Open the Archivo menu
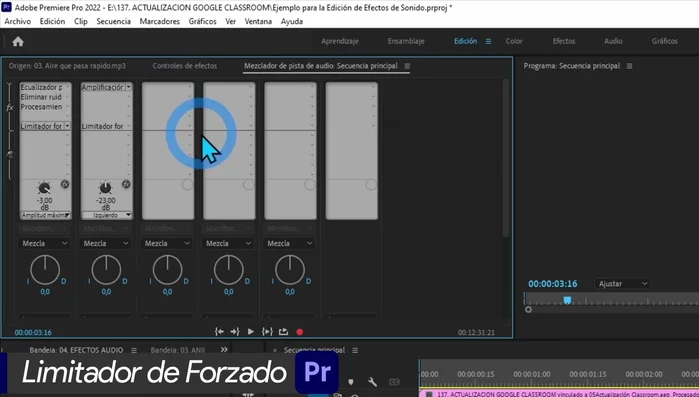This screenshot has width=699, height=397. point(18,21)
